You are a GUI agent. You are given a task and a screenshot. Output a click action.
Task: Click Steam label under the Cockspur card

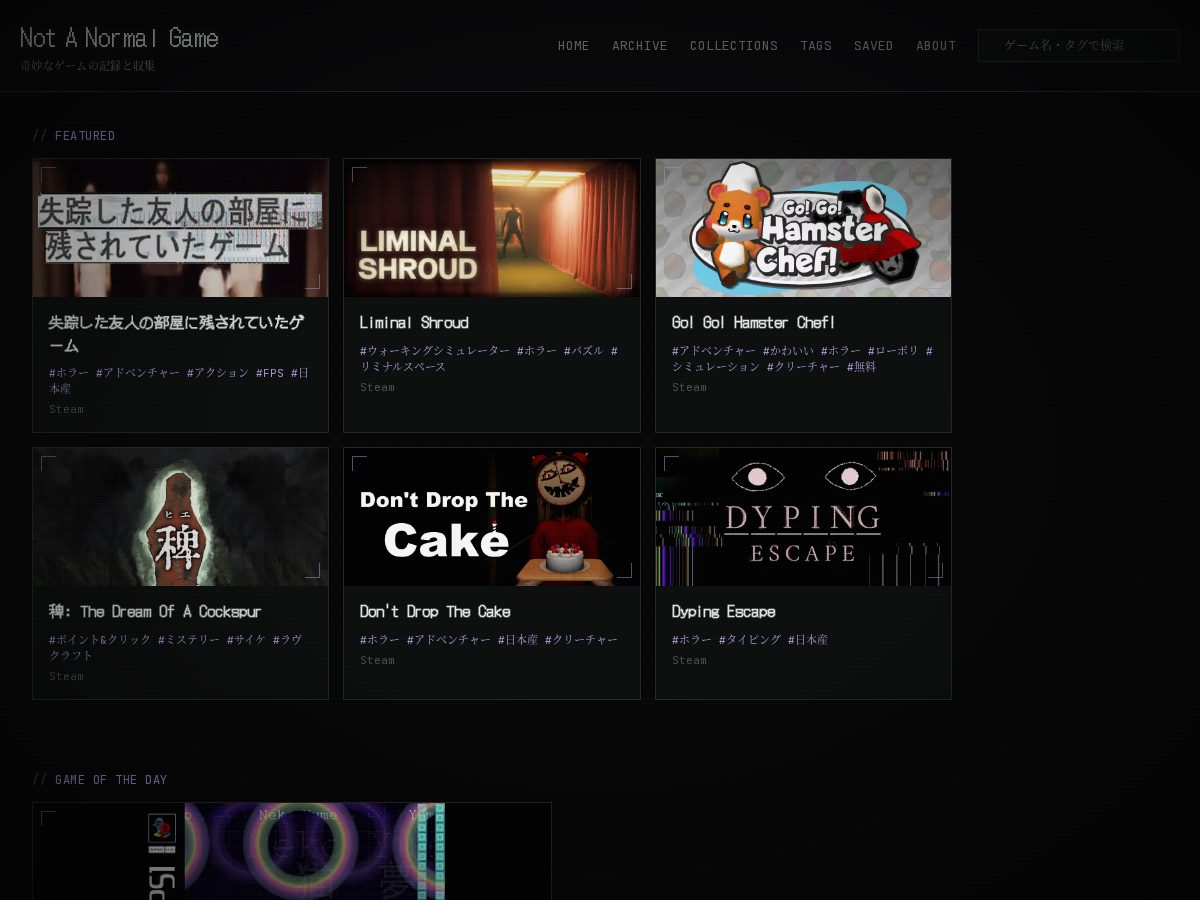click(x=66, y=677)
